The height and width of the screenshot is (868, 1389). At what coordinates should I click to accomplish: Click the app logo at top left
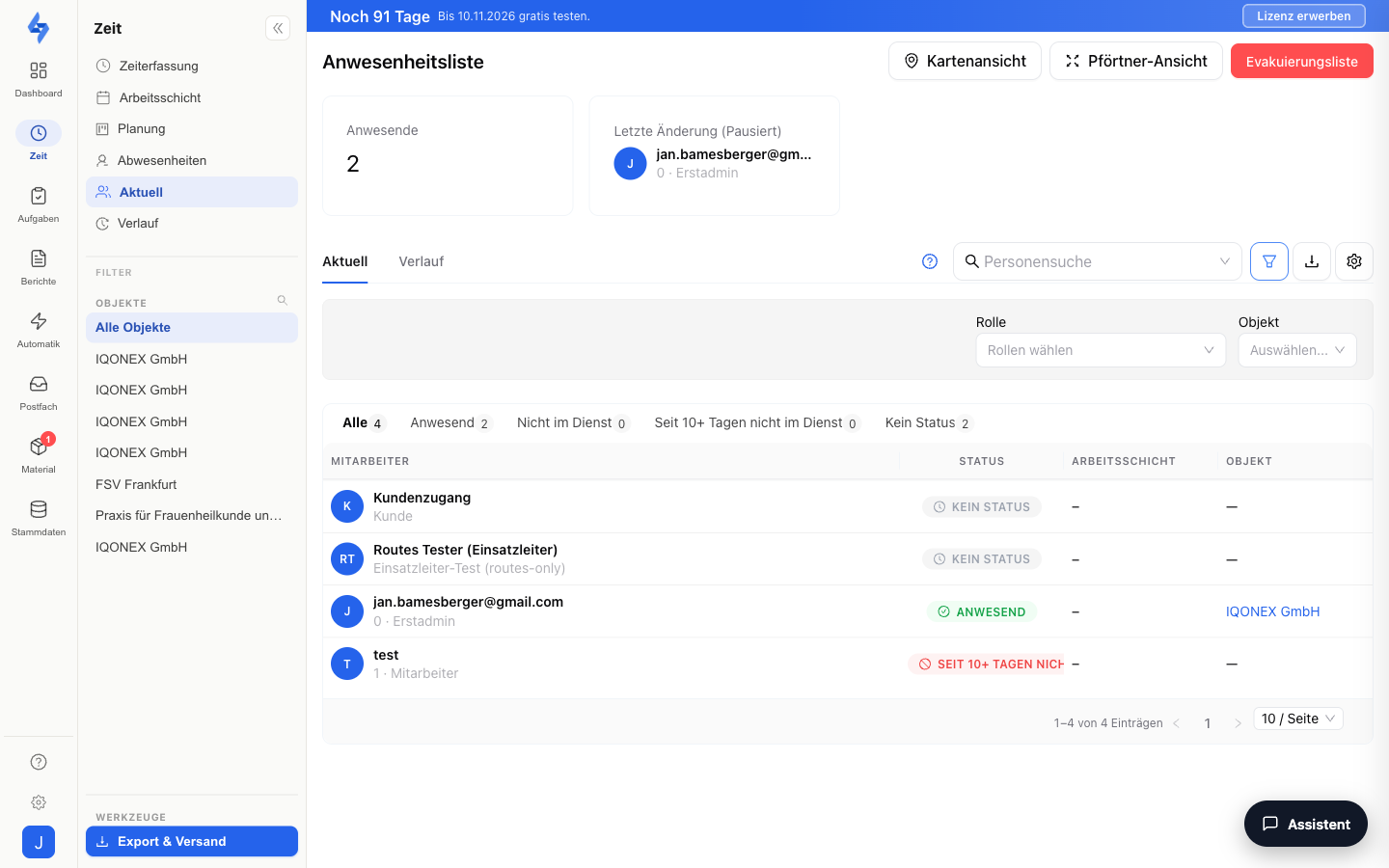tap(39, 28)
